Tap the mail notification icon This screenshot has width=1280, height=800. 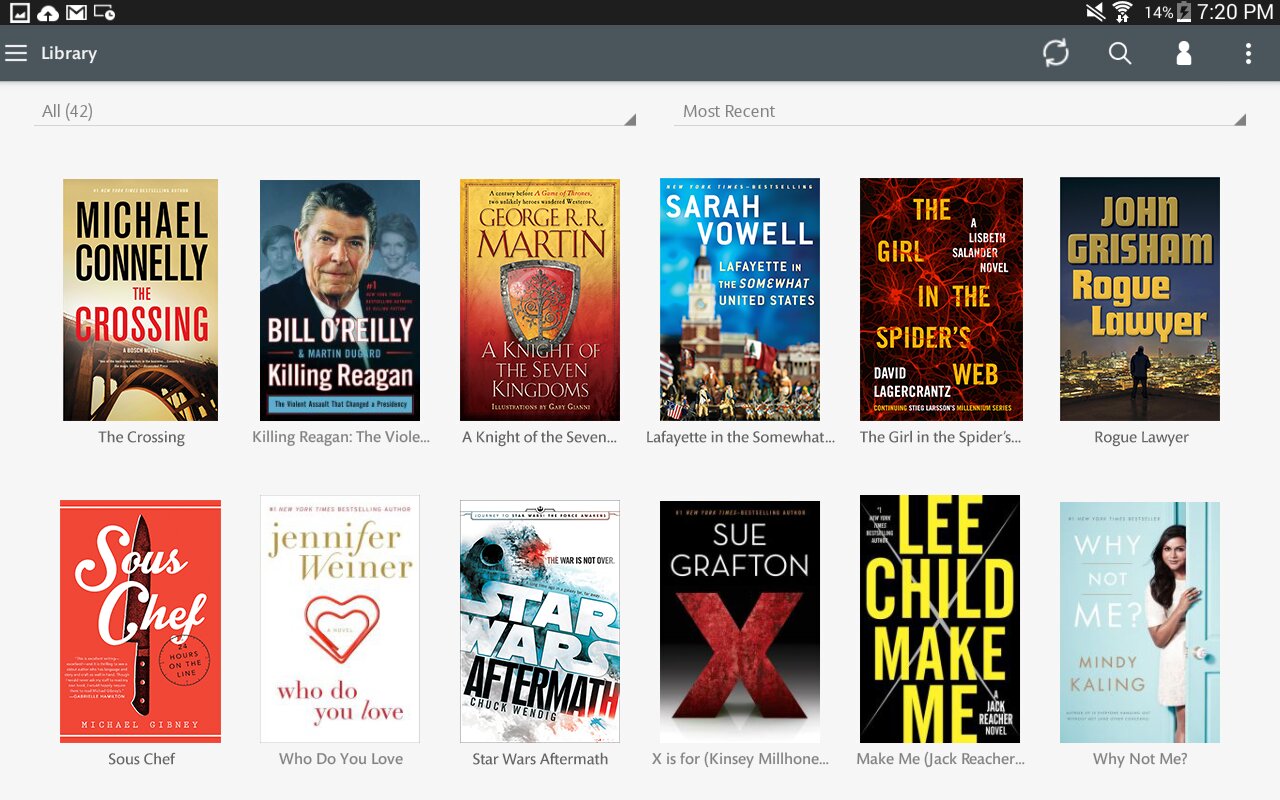(x=76, y=12)
